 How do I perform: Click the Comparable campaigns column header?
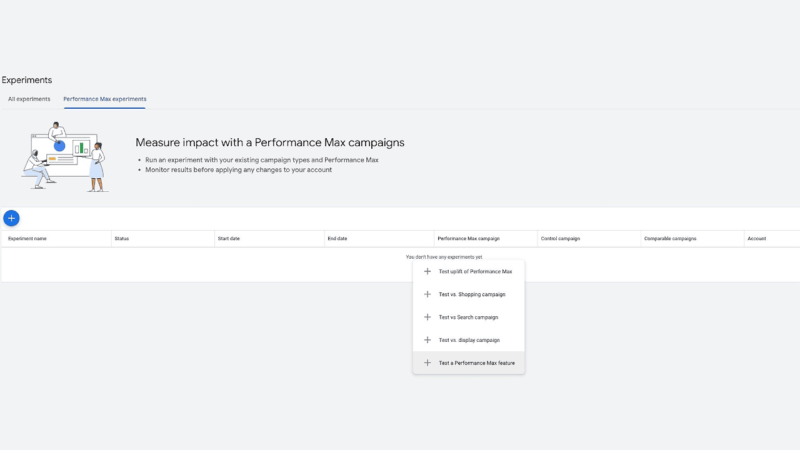[670, 238]
